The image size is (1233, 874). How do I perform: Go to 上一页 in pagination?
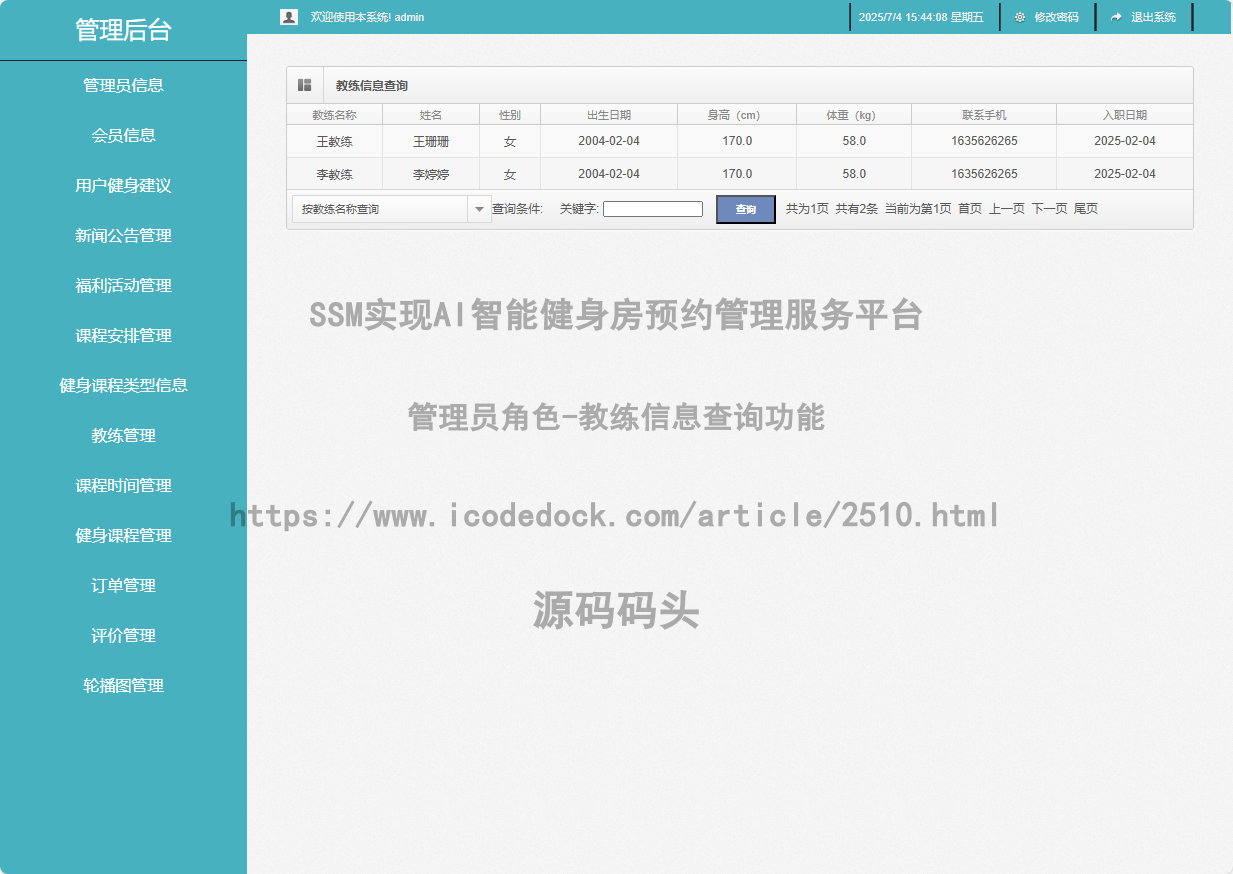1007,209
